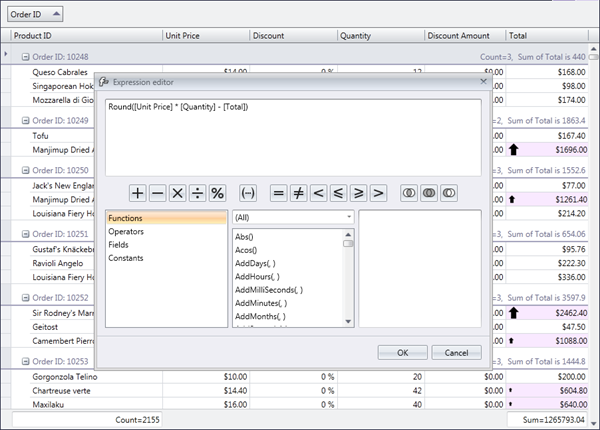600x430 pixels.
Task: Insert the plus operator
Action: click(137, 193)
